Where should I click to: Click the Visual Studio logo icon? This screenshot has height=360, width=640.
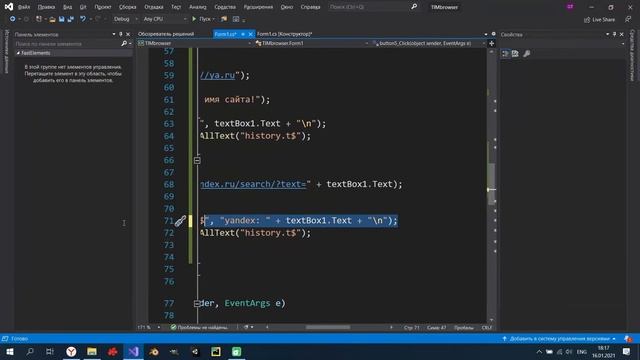[9, 7]
